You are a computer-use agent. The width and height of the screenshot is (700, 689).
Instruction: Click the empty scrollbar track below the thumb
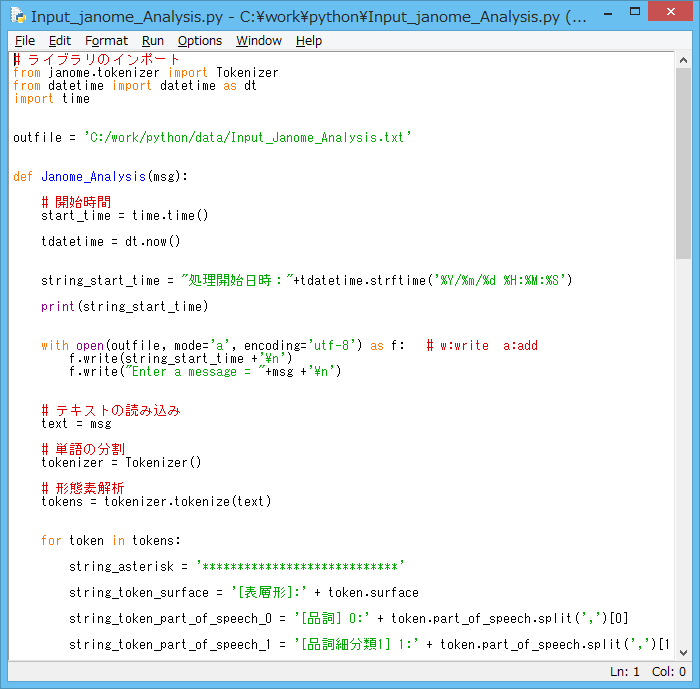683,450
